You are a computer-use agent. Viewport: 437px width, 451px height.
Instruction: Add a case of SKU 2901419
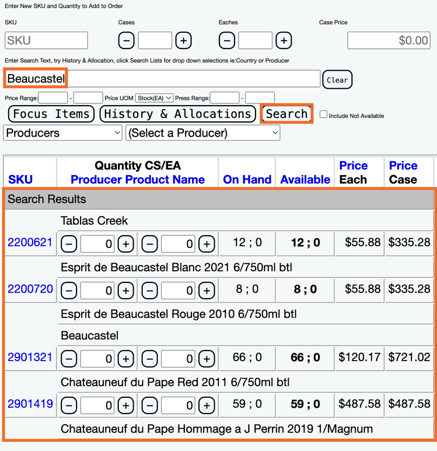pyautogui.click(x=126, y=406)
